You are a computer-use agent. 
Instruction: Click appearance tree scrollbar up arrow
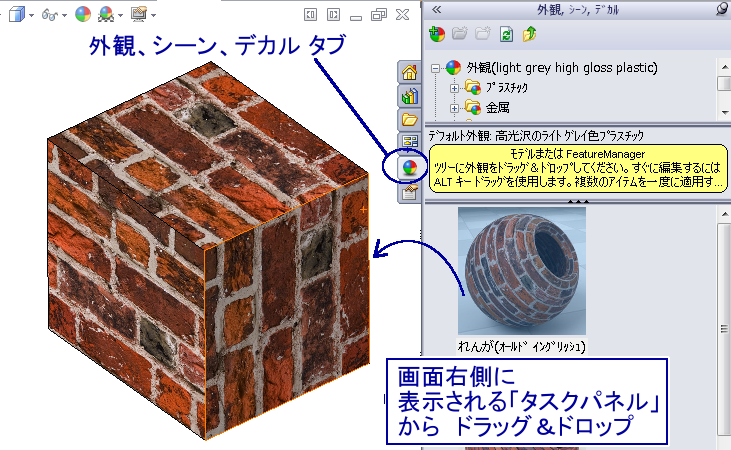[724, 67]
